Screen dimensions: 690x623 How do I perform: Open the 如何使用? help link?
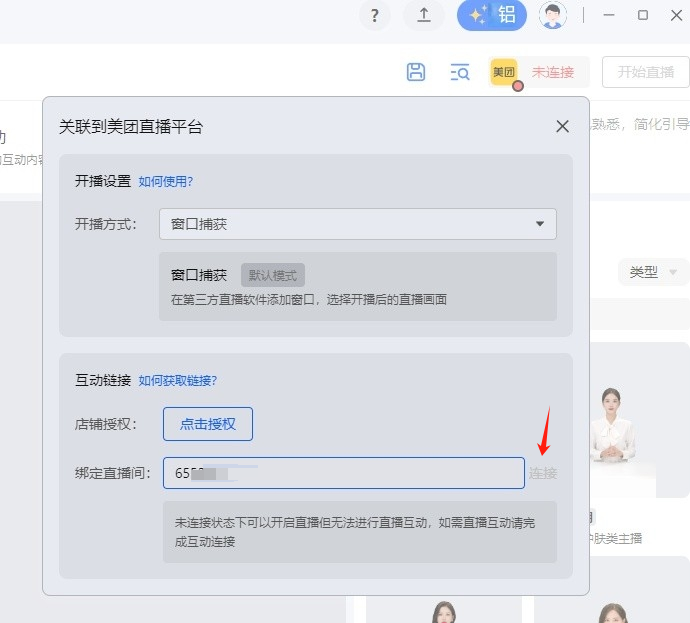point(165,181)
